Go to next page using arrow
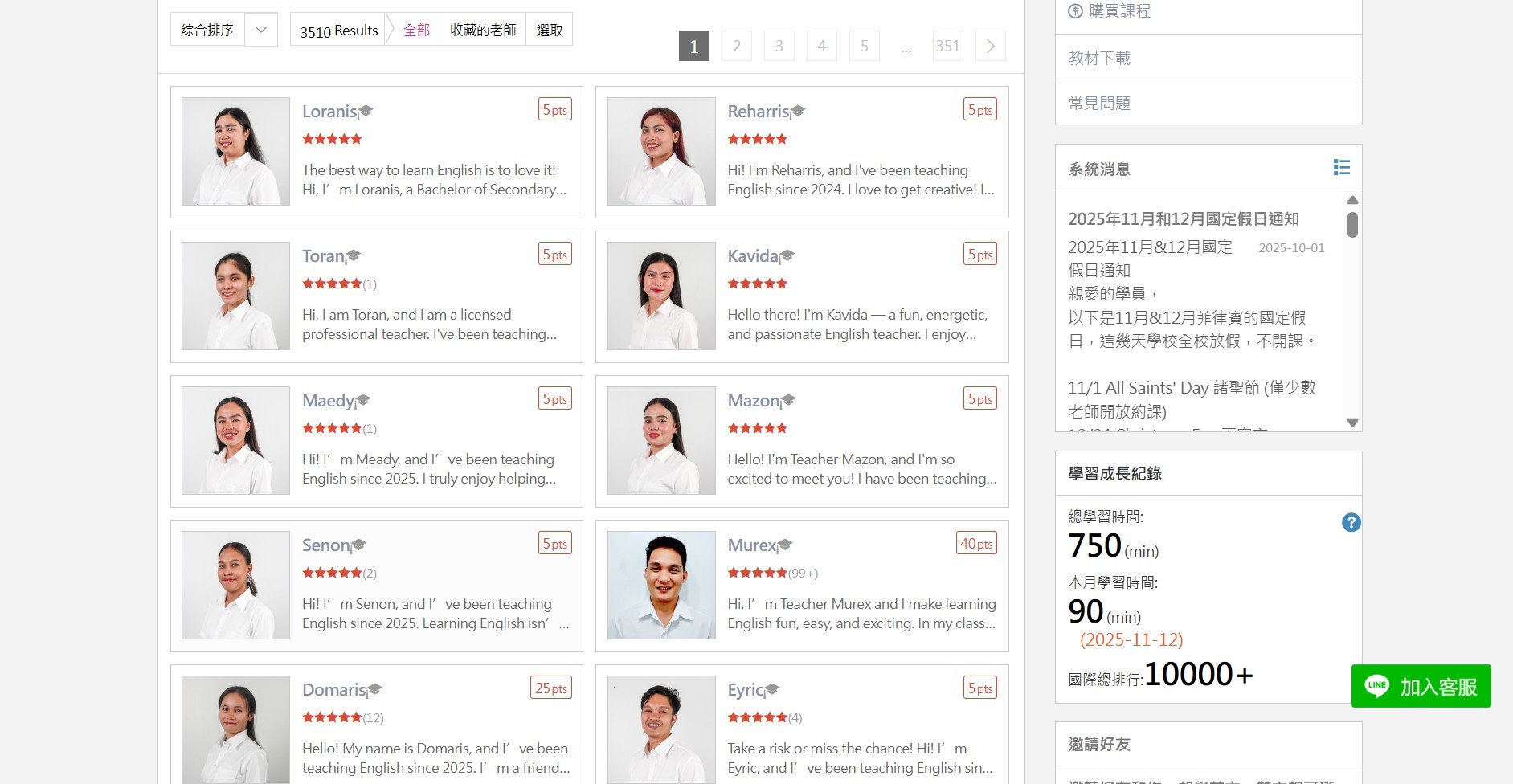 [x=990, y=47]
